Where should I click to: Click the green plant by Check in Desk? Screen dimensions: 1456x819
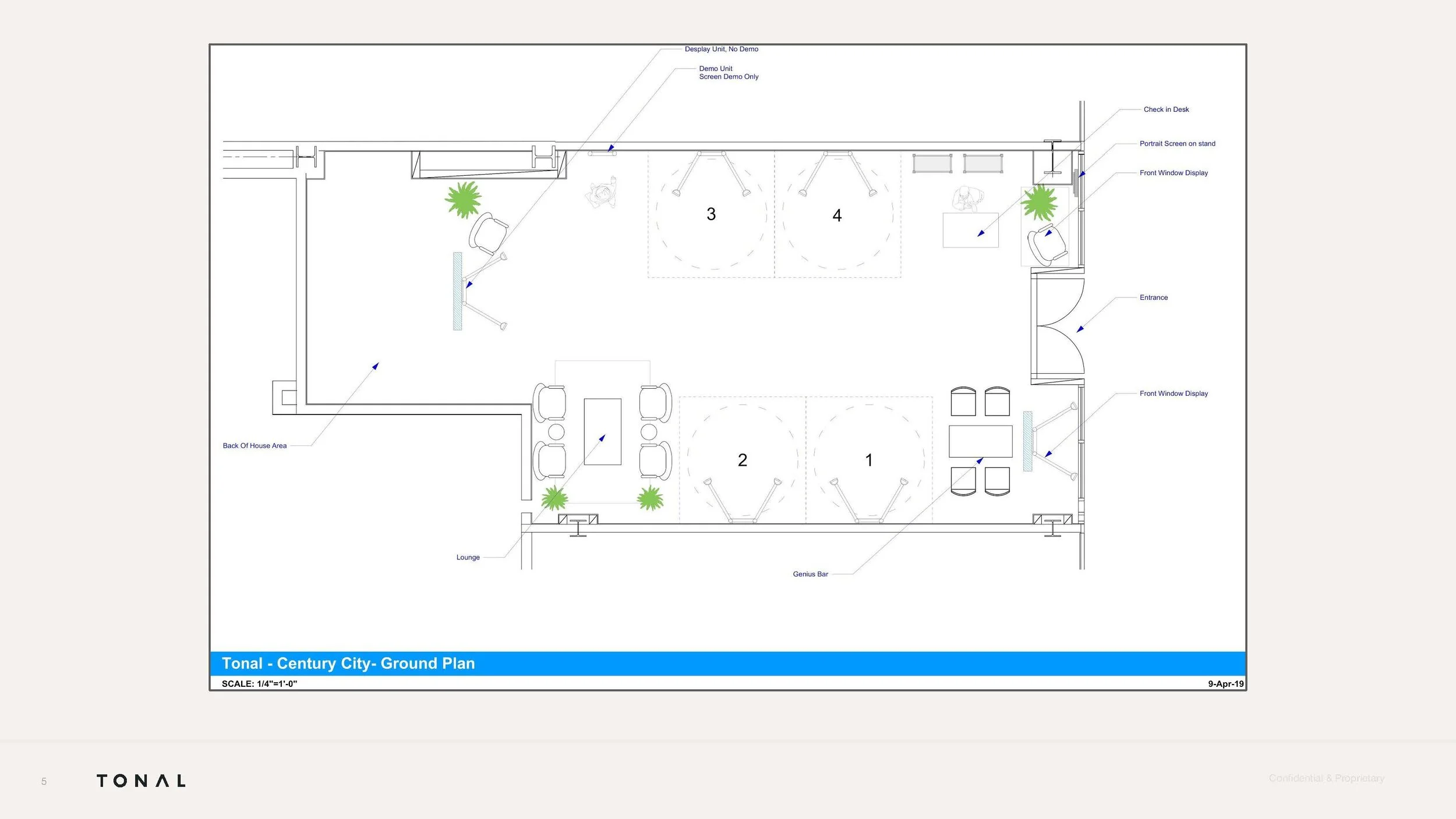point(1039,203)
